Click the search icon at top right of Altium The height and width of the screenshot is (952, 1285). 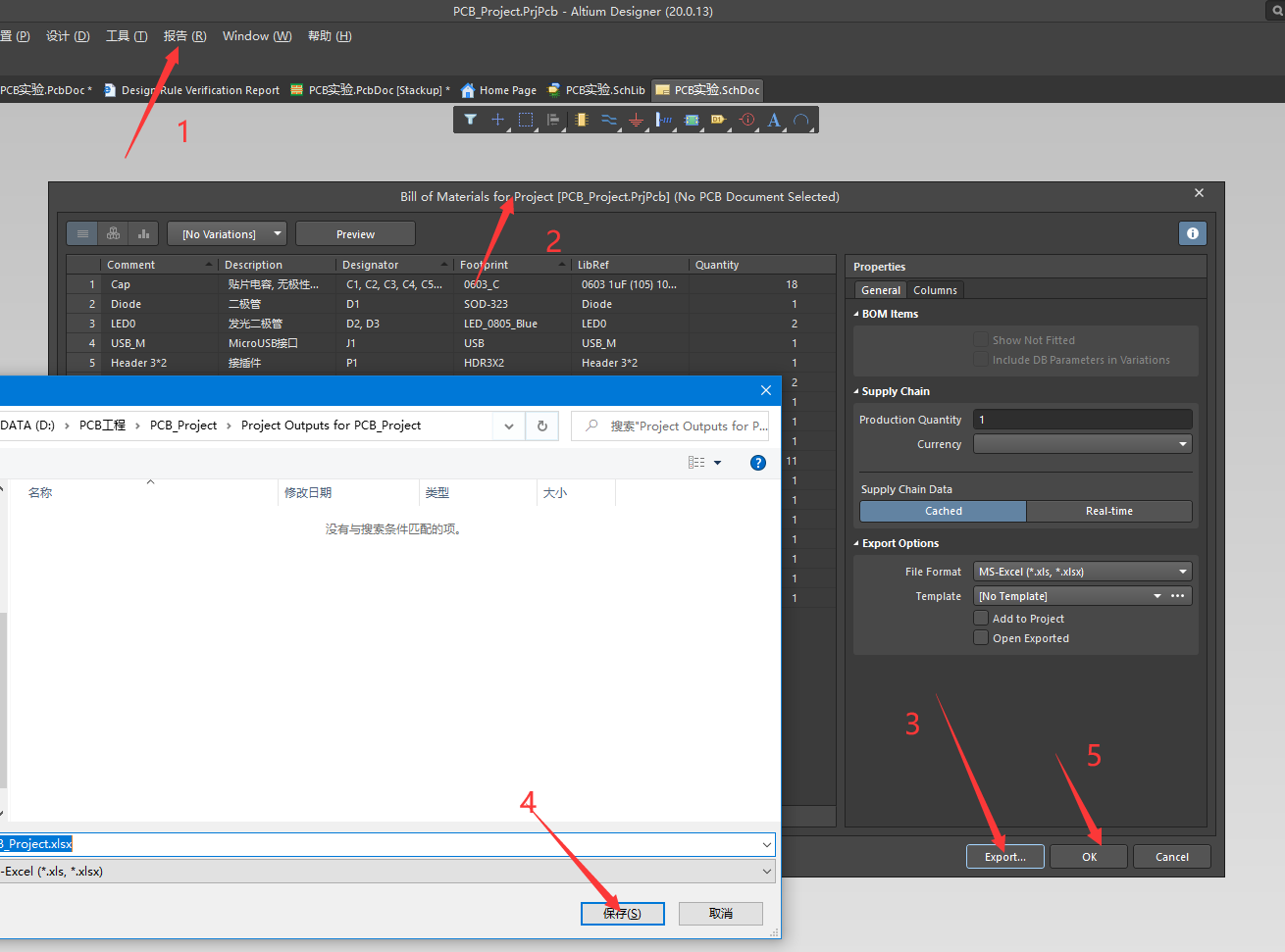pos(1276,11)
